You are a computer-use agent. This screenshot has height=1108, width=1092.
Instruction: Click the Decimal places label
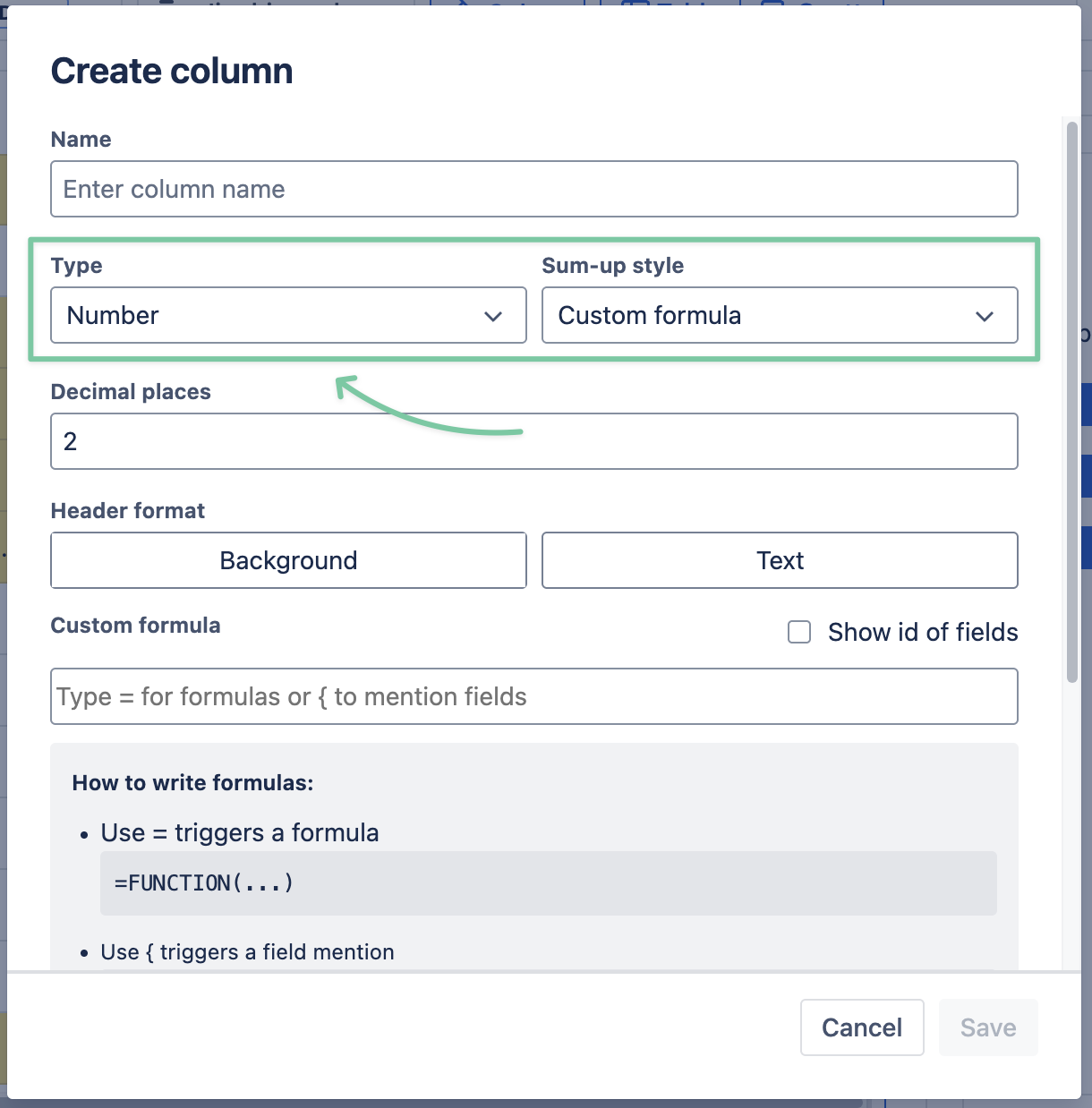tap(131, 392)
